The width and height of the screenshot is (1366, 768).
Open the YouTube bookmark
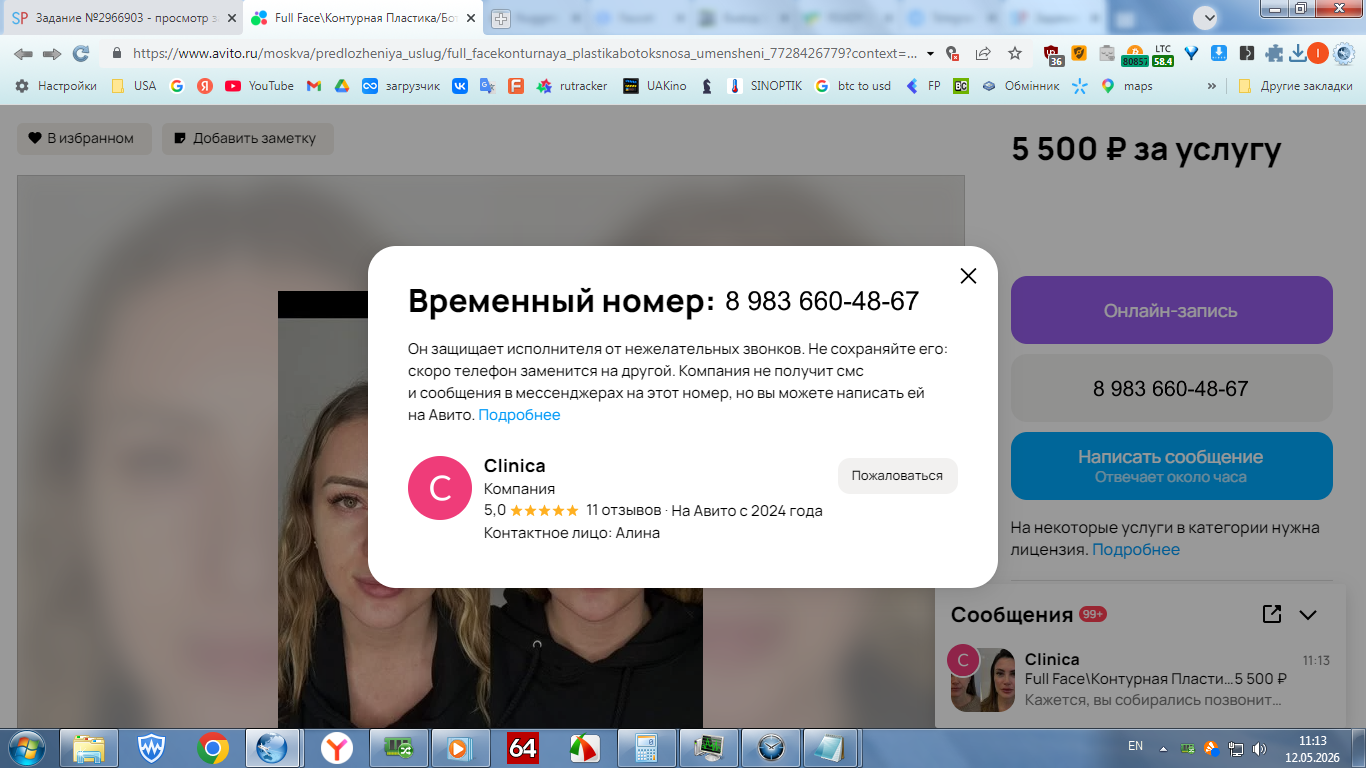pos(259,86)
